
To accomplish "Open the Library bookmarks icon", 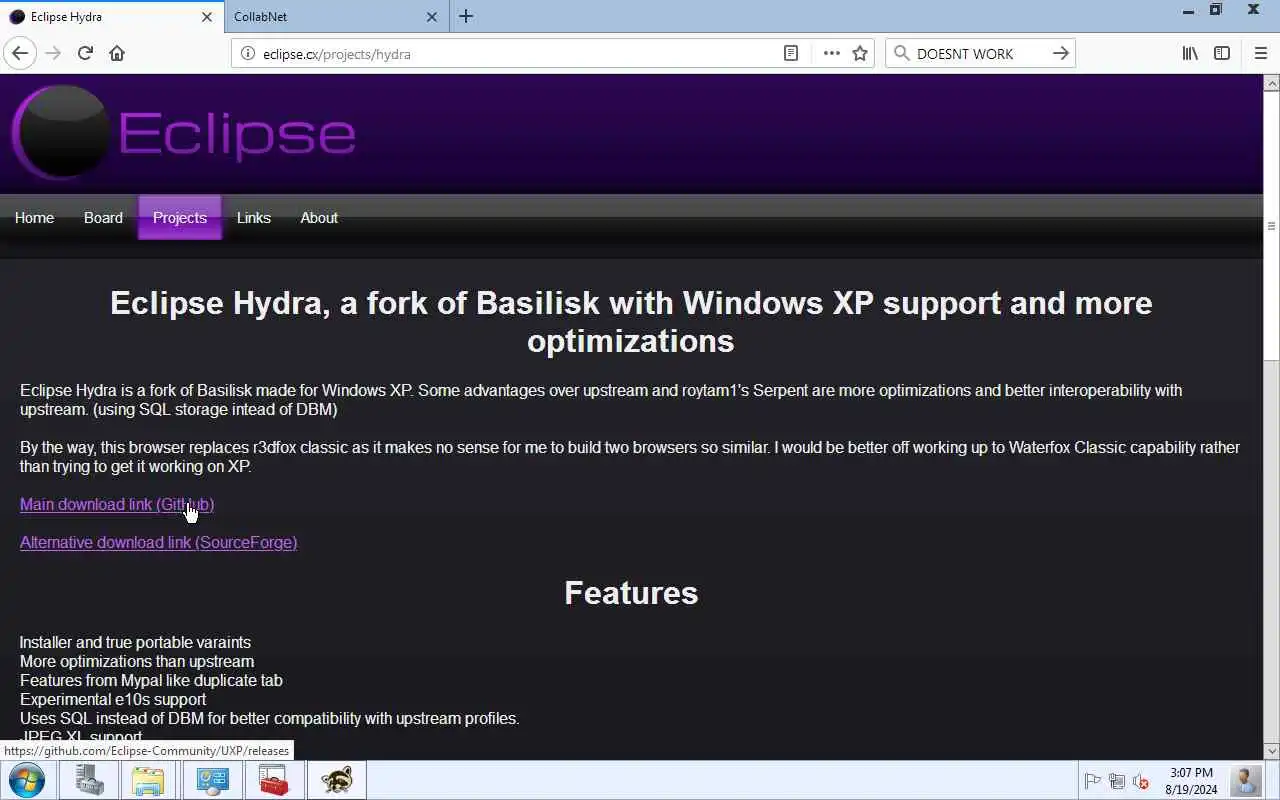I will [x=1190, y=54].
